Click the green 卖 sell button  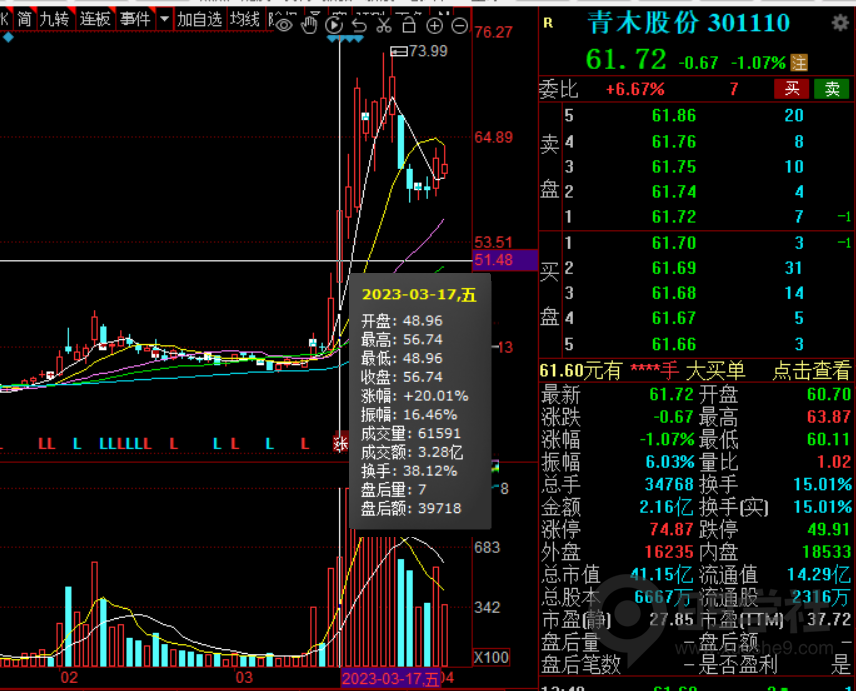pyautogui.click(x=832, y=88)
